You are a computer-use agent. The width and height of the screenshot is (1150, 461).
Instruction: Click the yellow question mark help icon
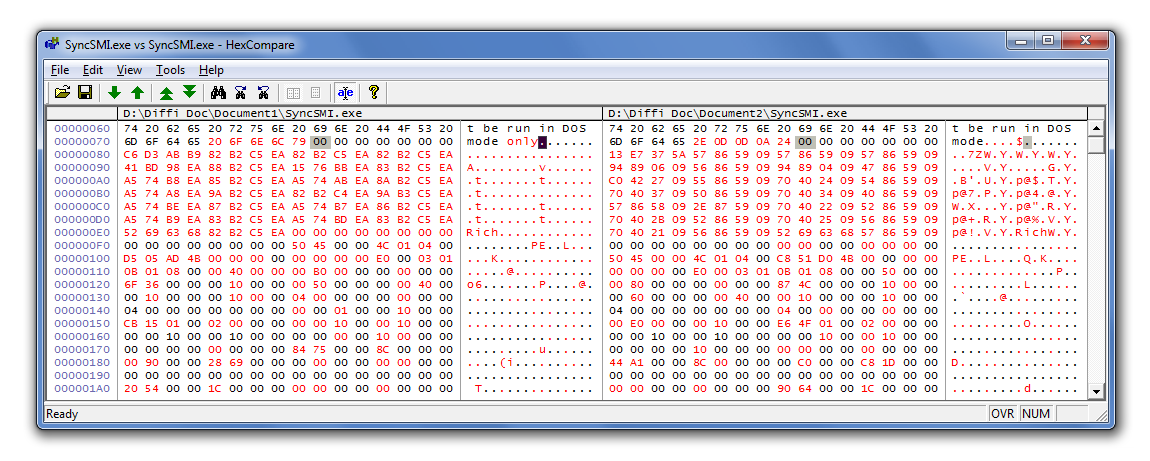coord(373,92)
